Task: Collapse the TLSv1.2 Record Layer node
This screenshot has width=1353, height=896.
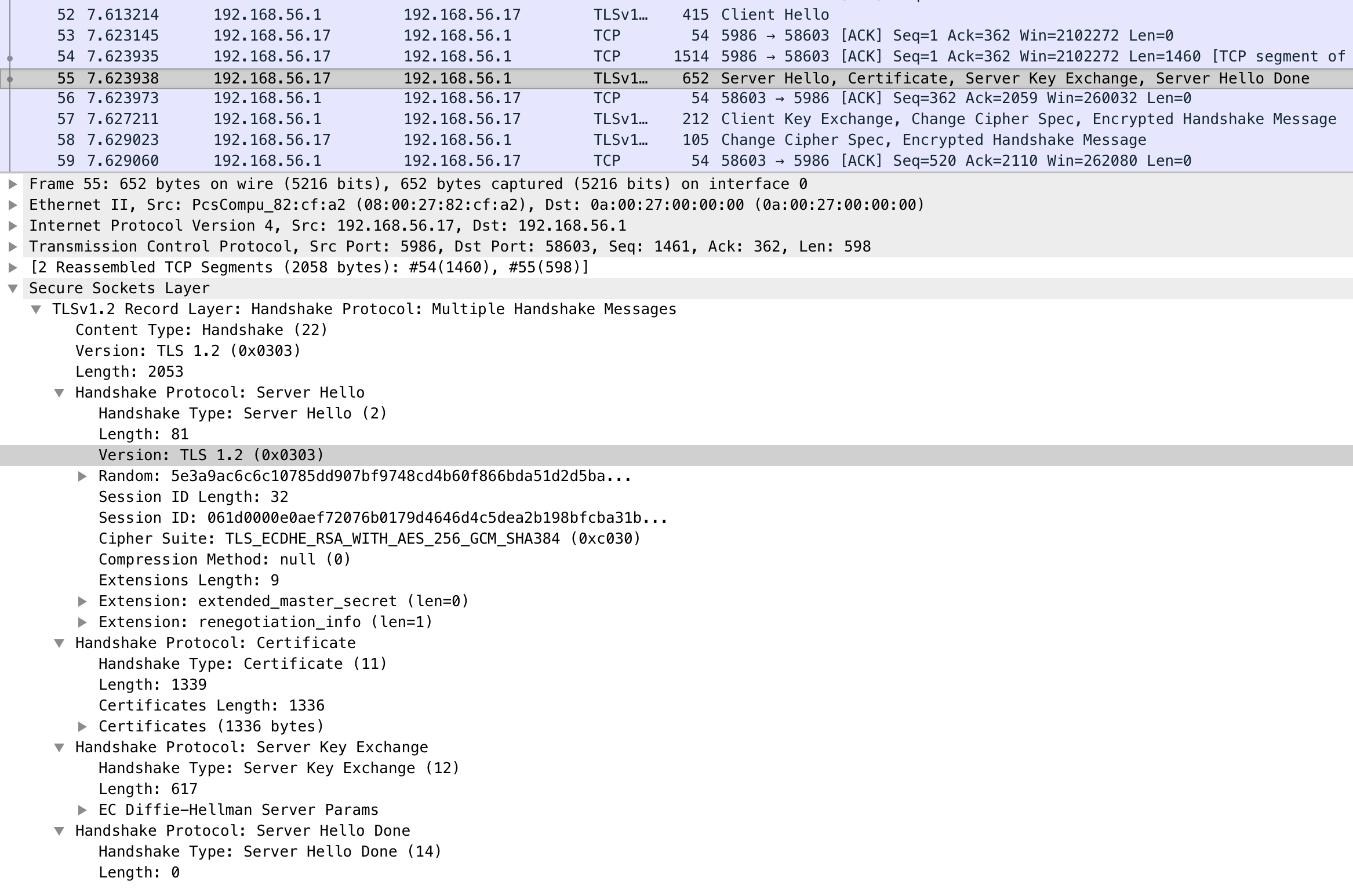Action: click(x=37, y=309)
